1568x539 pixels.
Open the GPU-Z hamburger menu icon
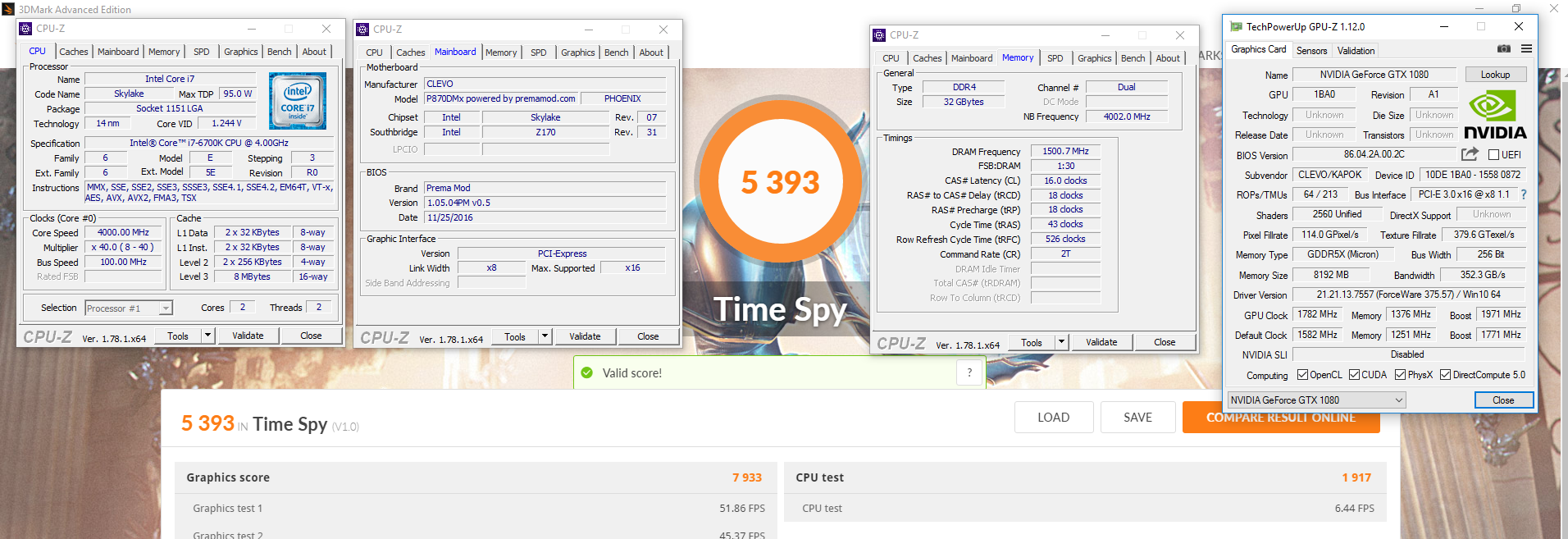(x=1526, y=49)
